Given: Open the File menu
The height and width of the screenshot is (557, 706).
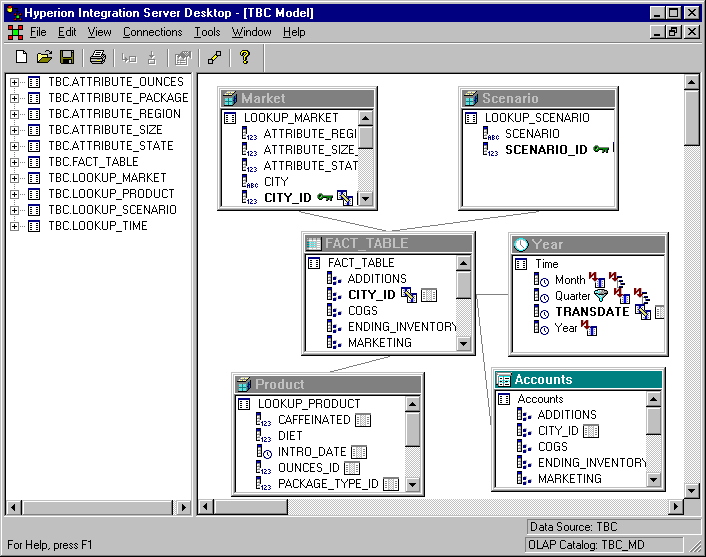Looking at the screenshot, I should point(38,32).
